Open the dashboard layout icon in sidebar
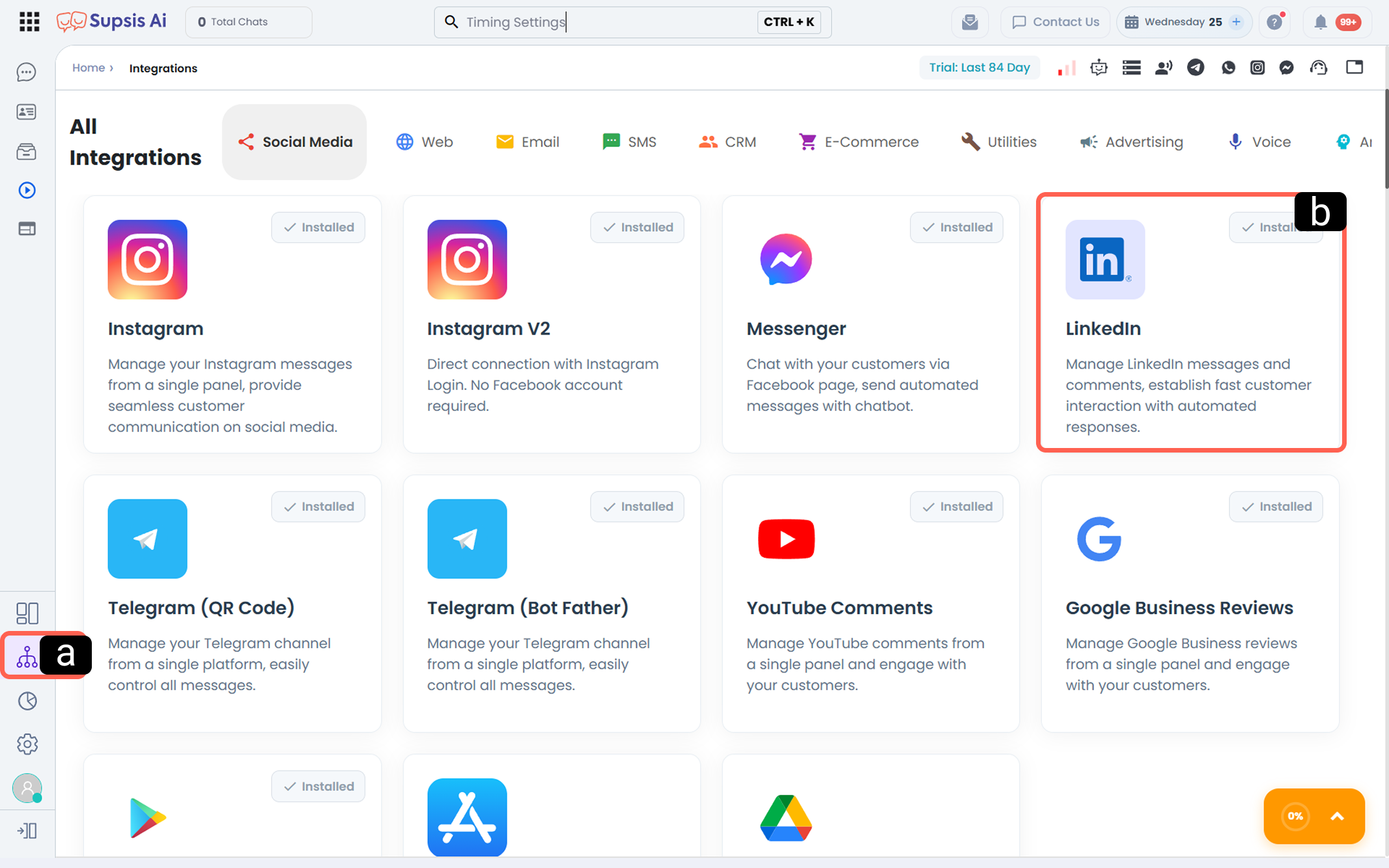The height and width of the screenshot is (868, 1389). (27, 613)
